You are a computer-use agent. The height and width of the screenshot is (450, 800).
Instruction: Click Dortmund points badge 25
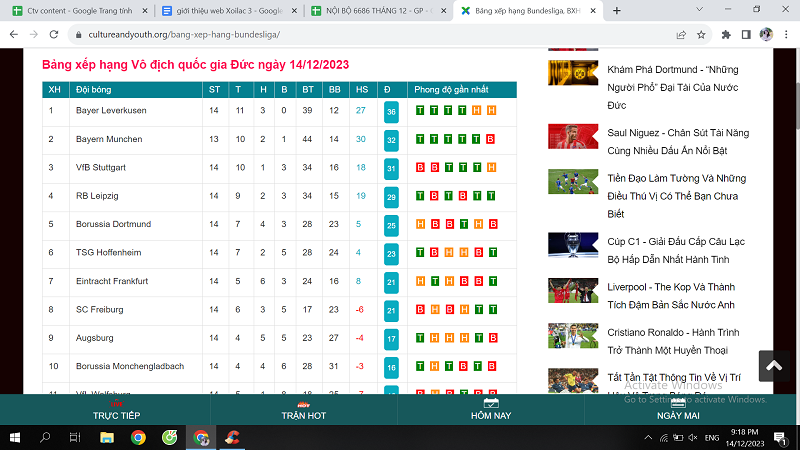click(x=391, y=226)
